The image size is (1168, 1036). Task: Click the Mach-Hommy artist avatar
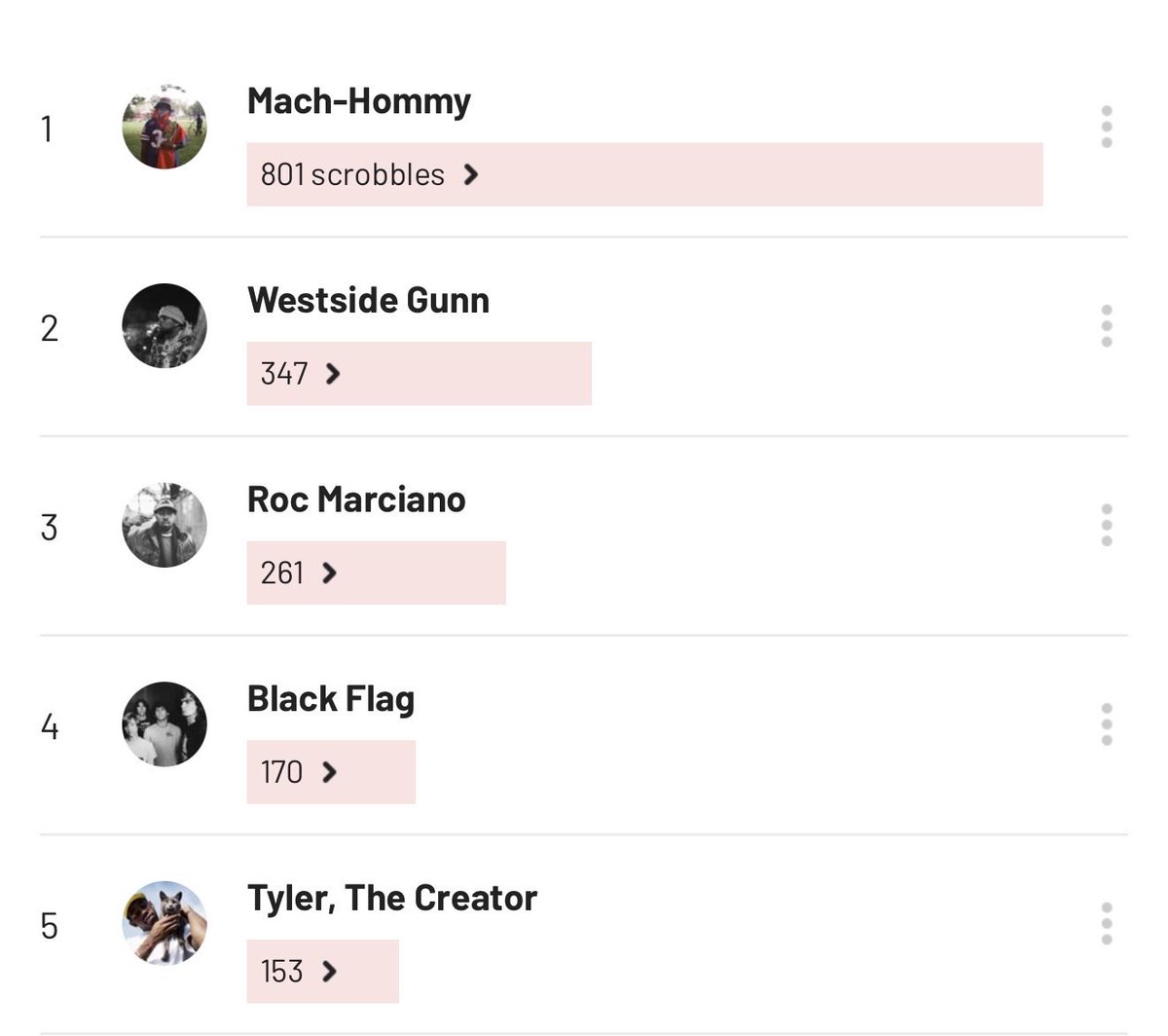pos(164,127)
